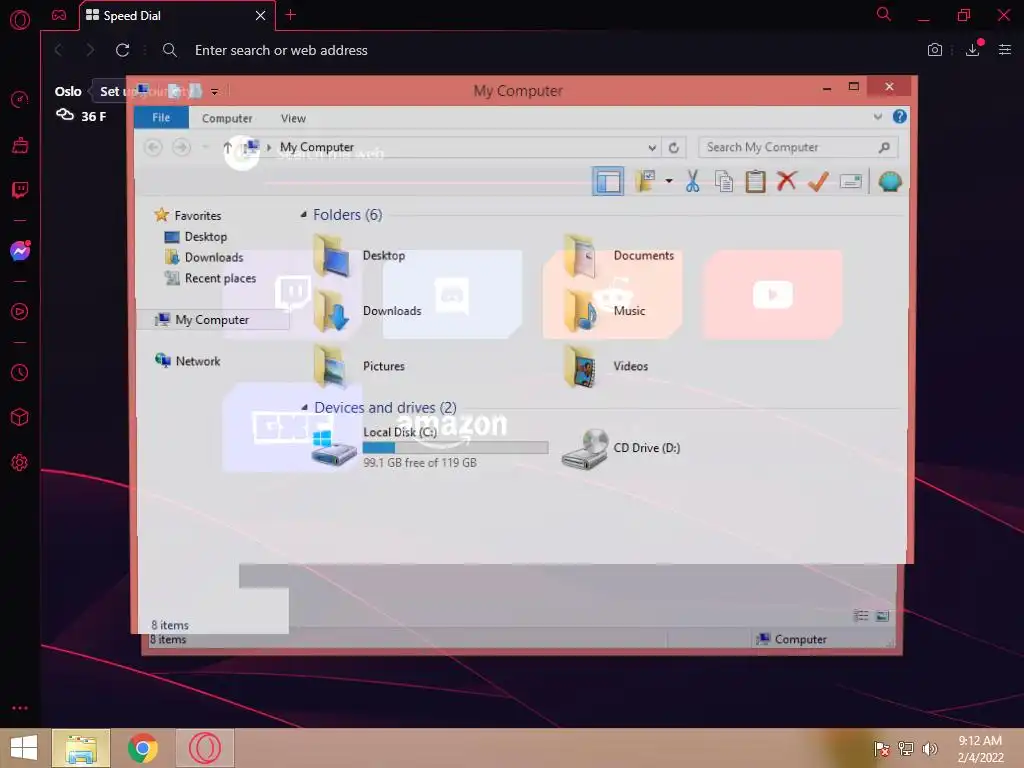Open Chrome from taskbar
The width and height of the screenshot is (1024, 768).
143,748
